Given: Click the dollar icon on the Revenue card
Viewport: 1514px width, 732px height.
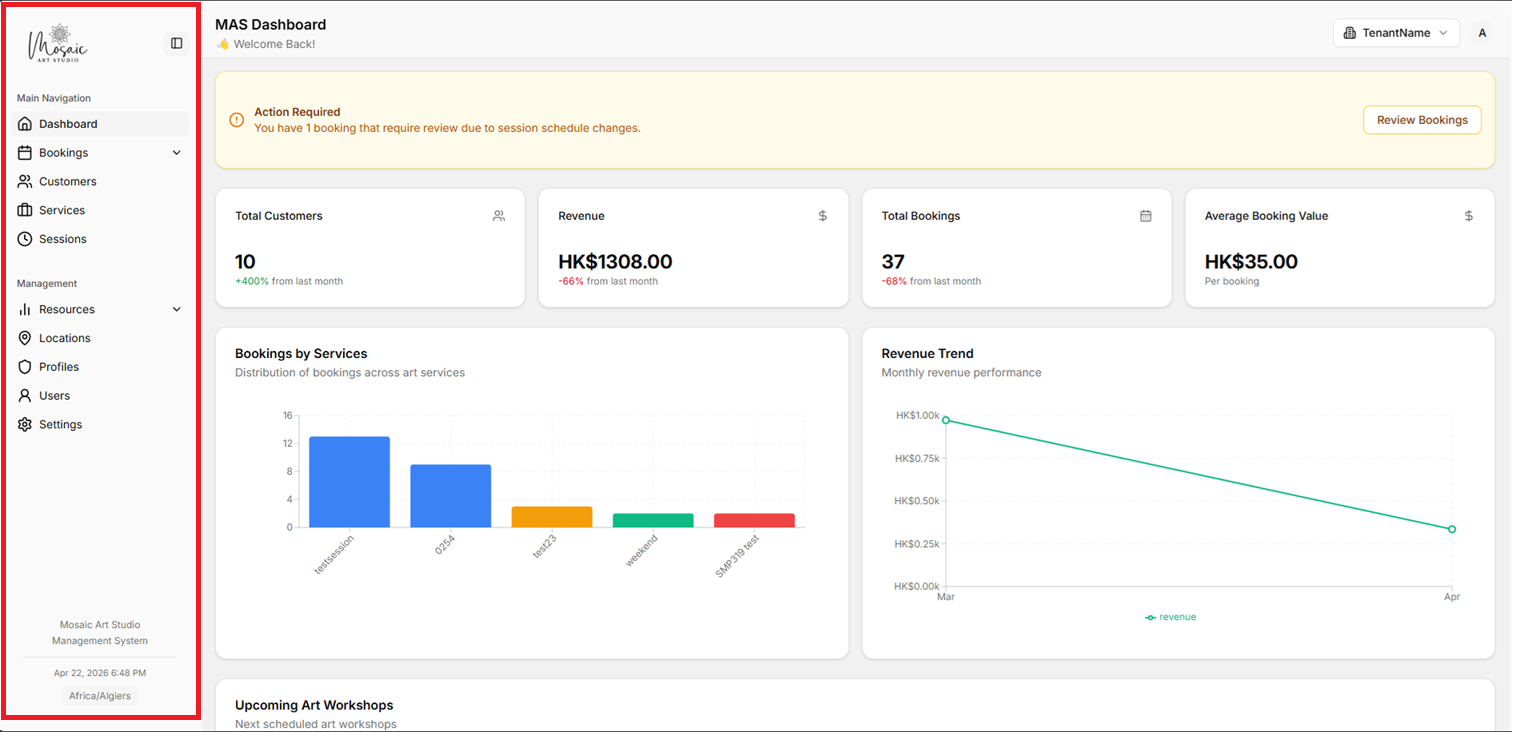Looking at the screenshot, I should pyautogui.click(x=822, y=215).
